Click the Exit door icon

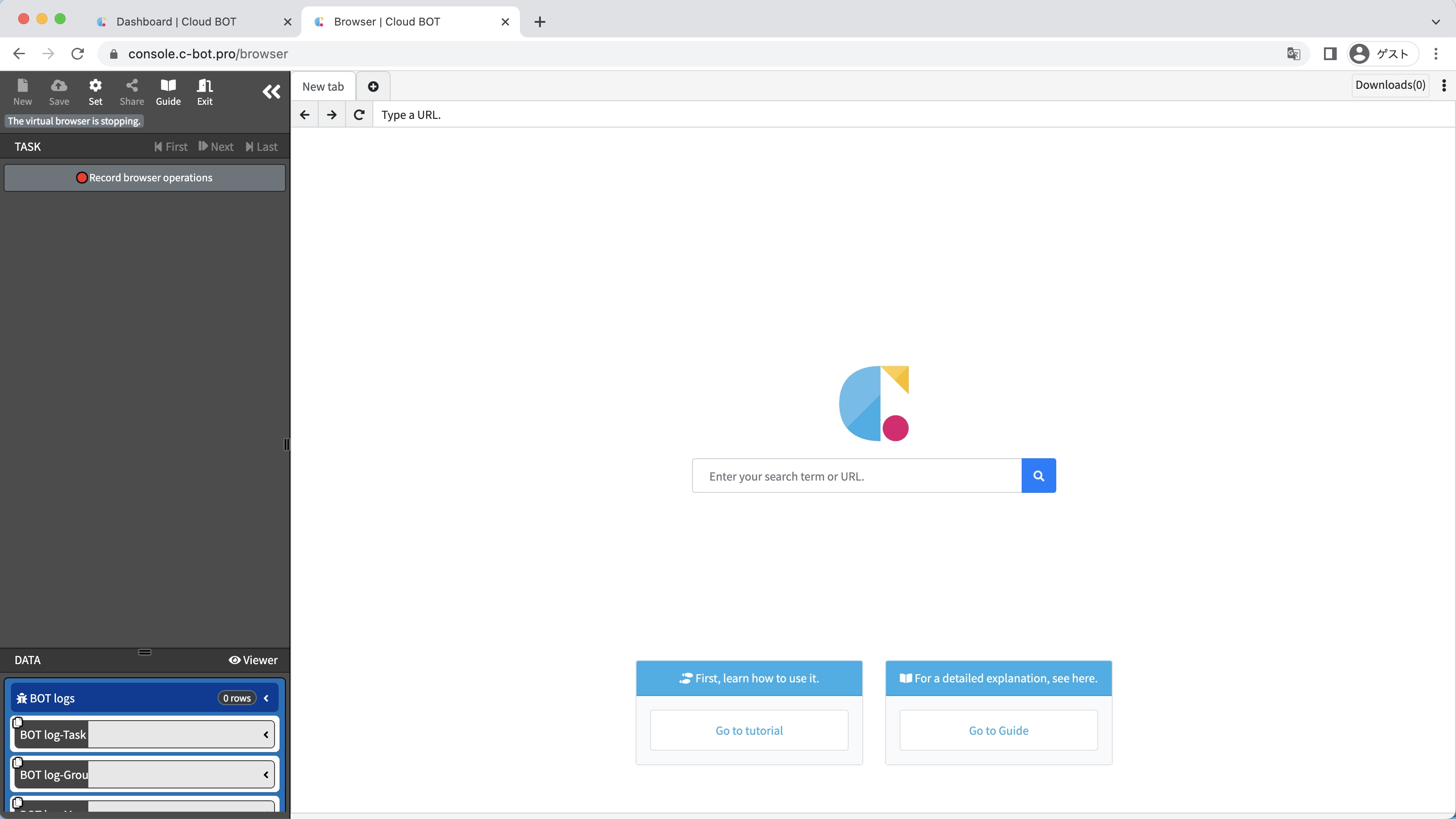[204, 91]
